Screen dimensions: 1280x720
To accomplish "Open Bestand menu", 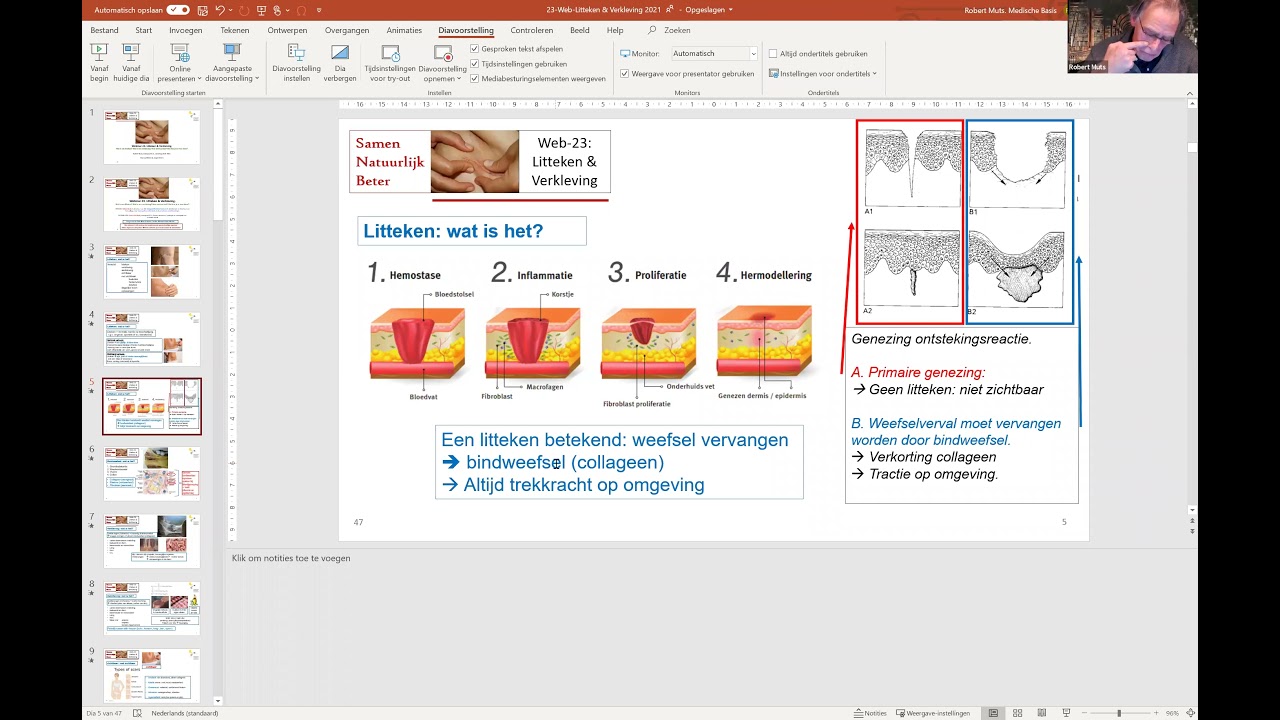I will 104,30.
